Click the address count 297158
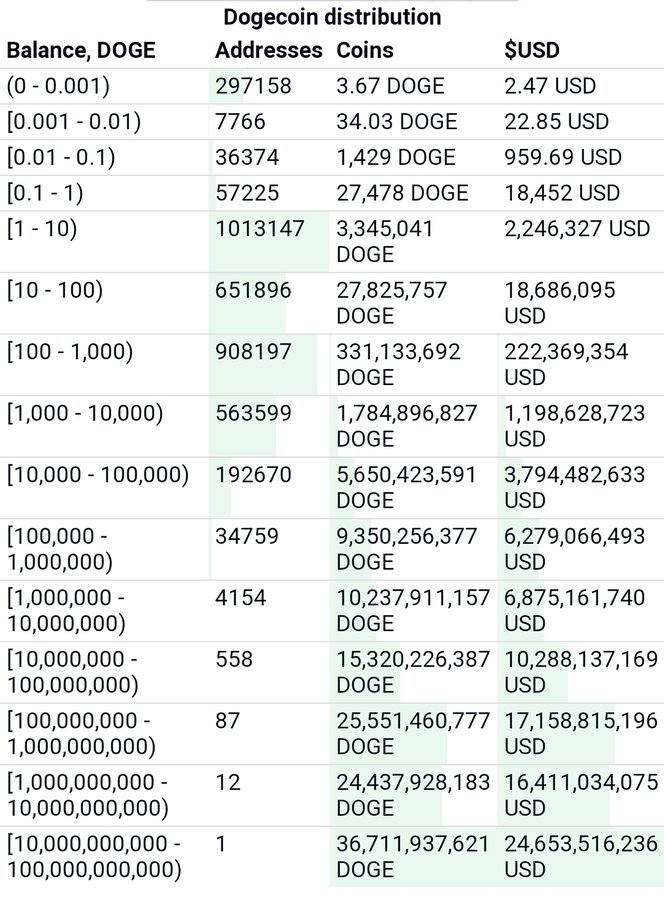The image size is (664, 900). coord(253,86)
